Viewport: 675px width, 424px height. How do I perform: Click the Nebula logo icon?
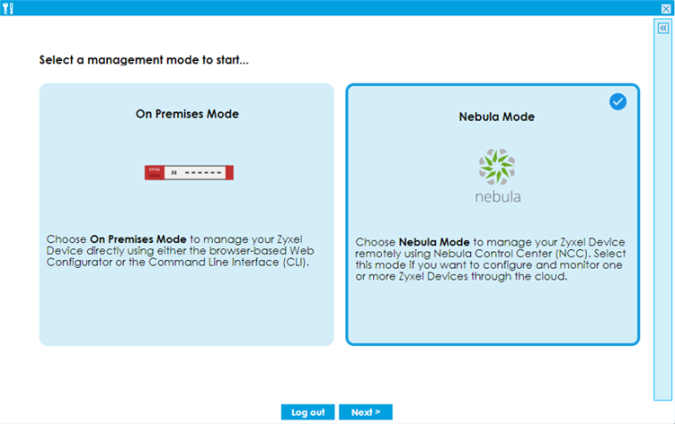[497, 167]
